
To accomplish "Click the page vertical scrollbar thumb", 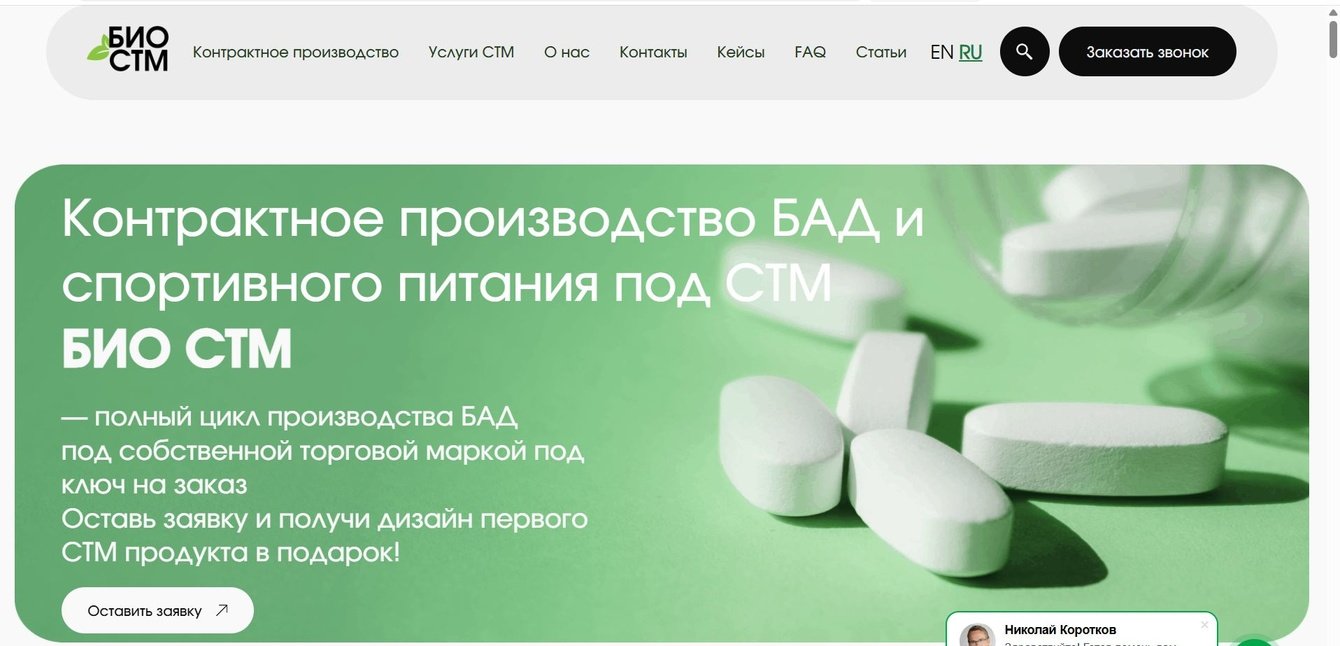I will [x=1332, y=37].
